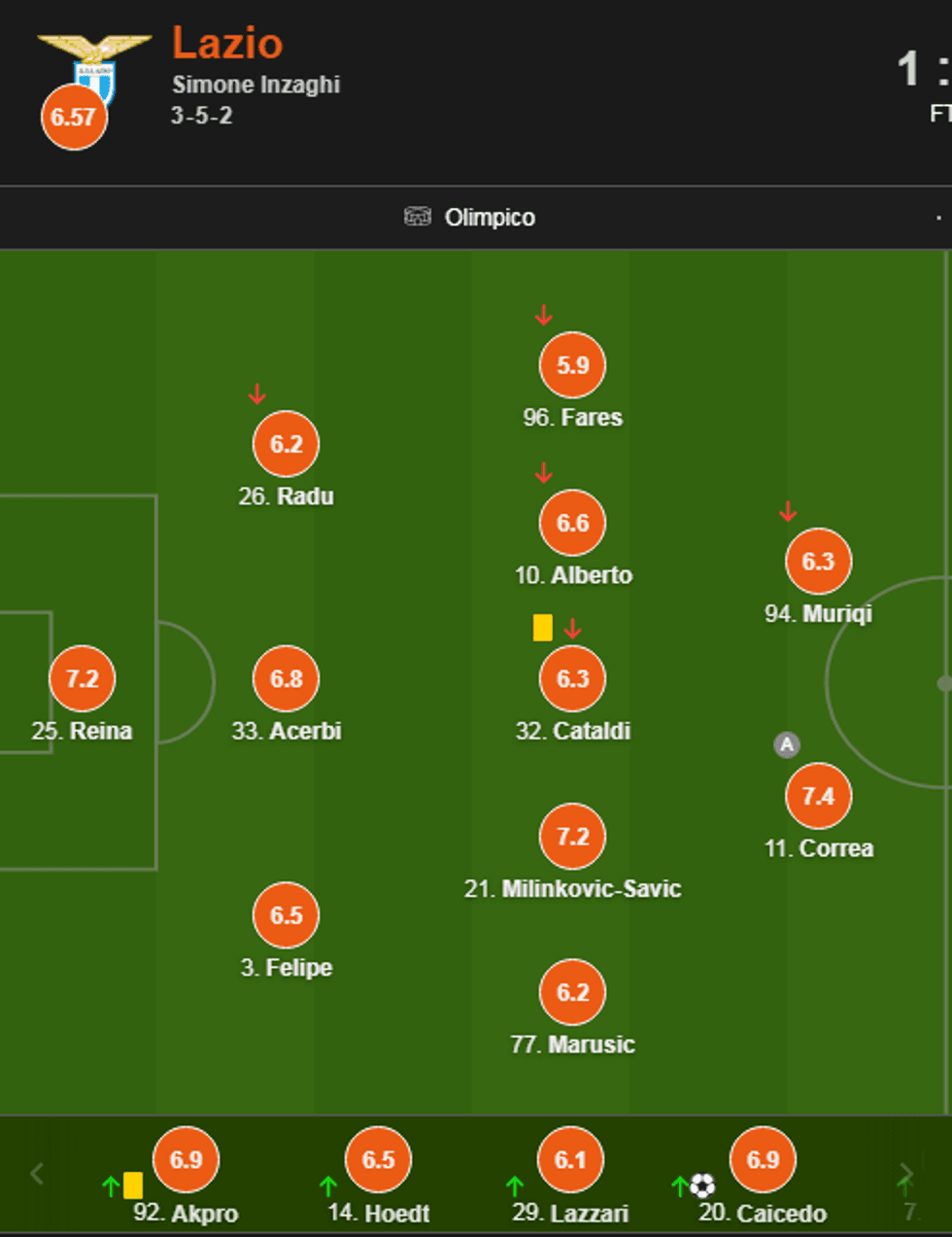Click the Olimpico stadium icon
952x1237 pixels.
click(418, 217)
